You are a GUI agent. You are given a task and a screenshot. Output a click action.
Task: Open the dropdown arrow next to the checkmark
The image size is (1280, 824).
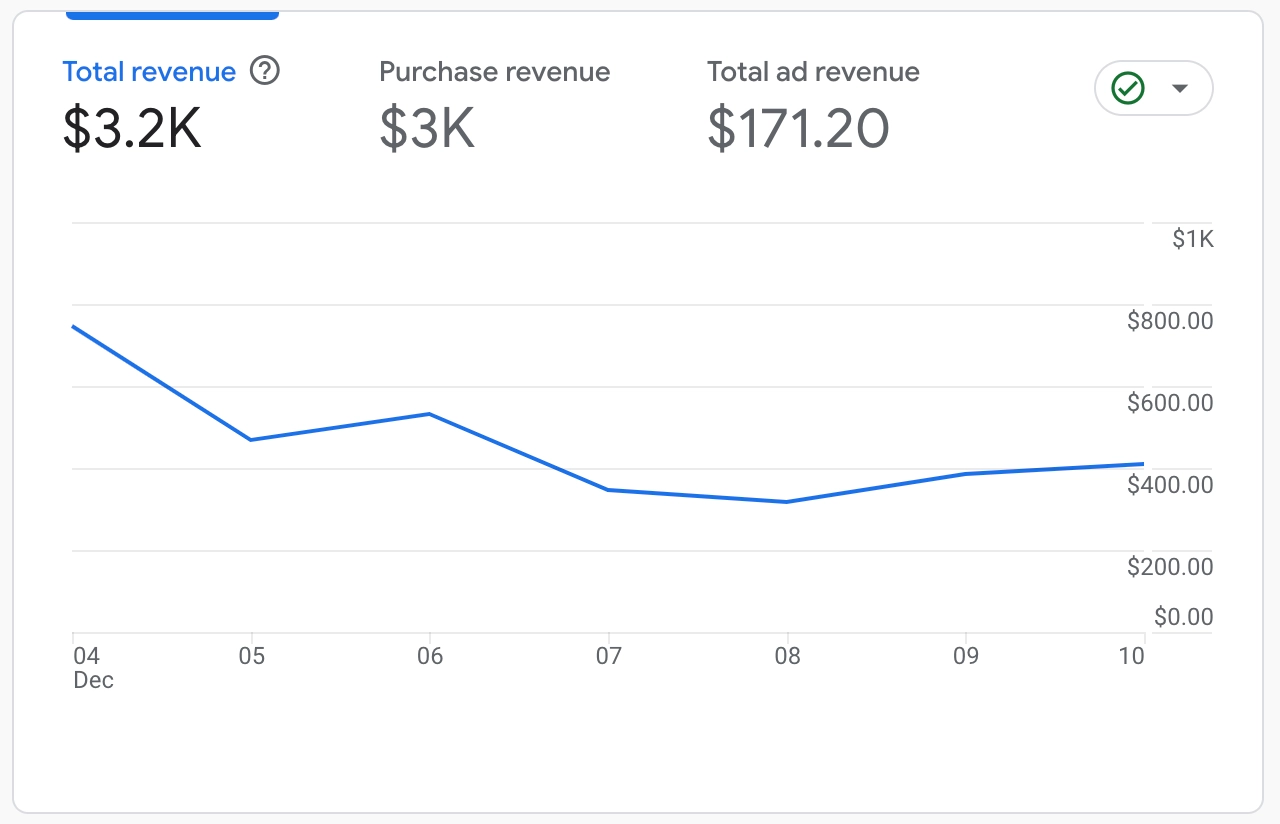click(1180, 89)
